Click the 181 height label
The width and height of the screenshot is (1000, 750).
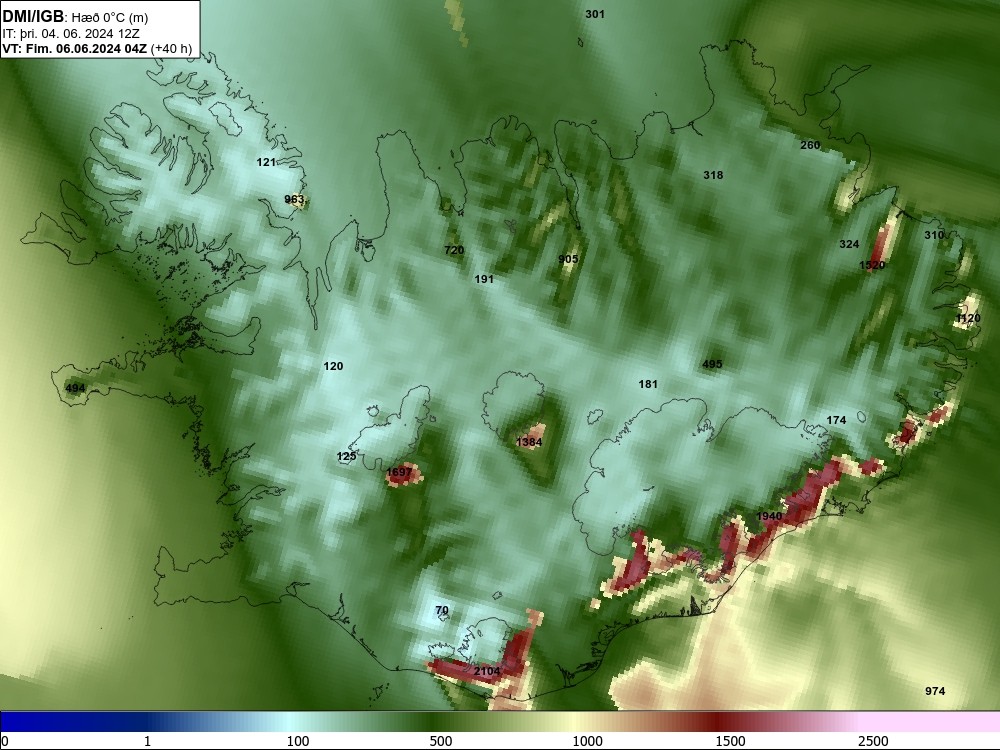[x=648, y=384]
